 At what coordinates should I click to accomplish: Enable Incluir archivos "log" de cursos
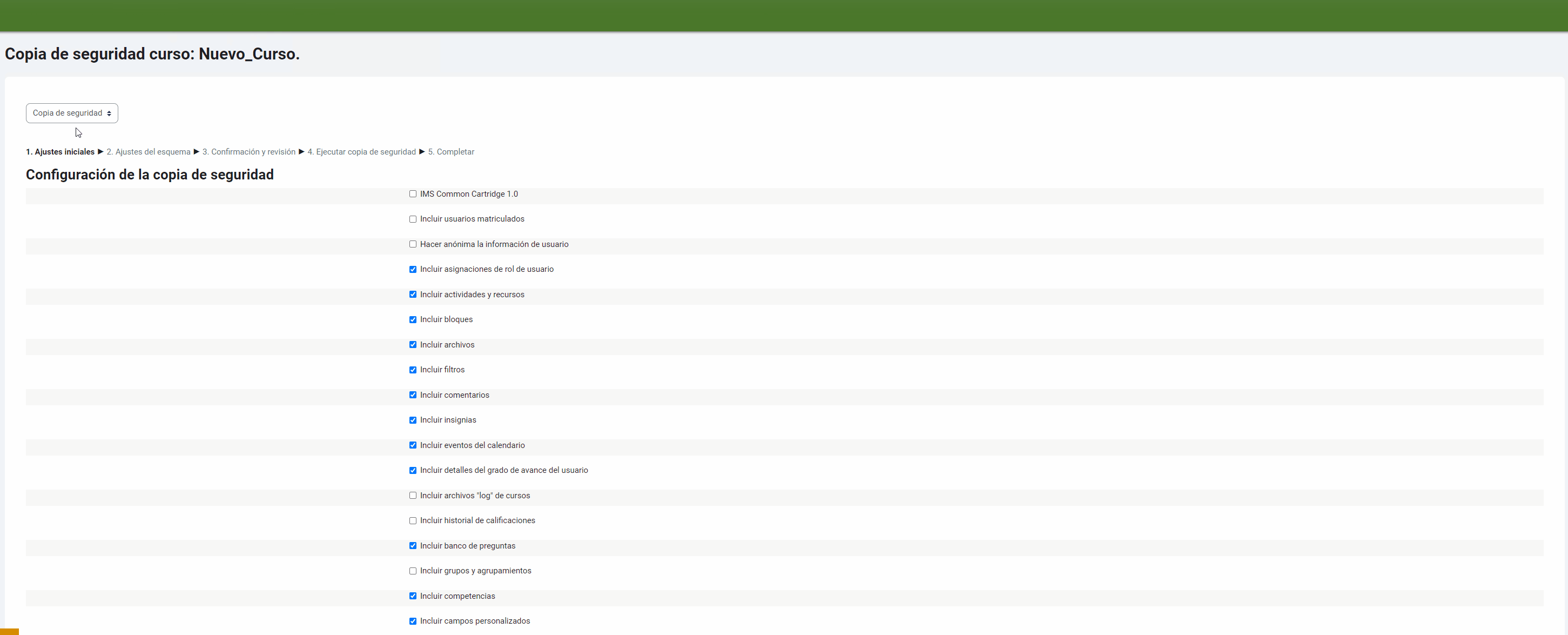point(413,496)
